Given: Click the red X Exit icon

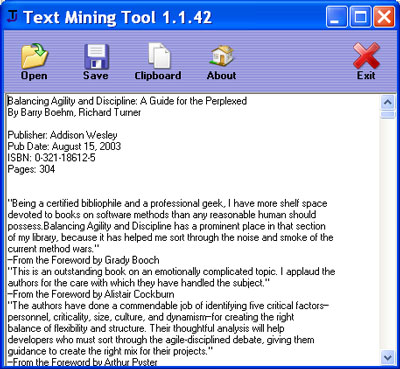Looking at the screenshot, I should pos(366,56).
